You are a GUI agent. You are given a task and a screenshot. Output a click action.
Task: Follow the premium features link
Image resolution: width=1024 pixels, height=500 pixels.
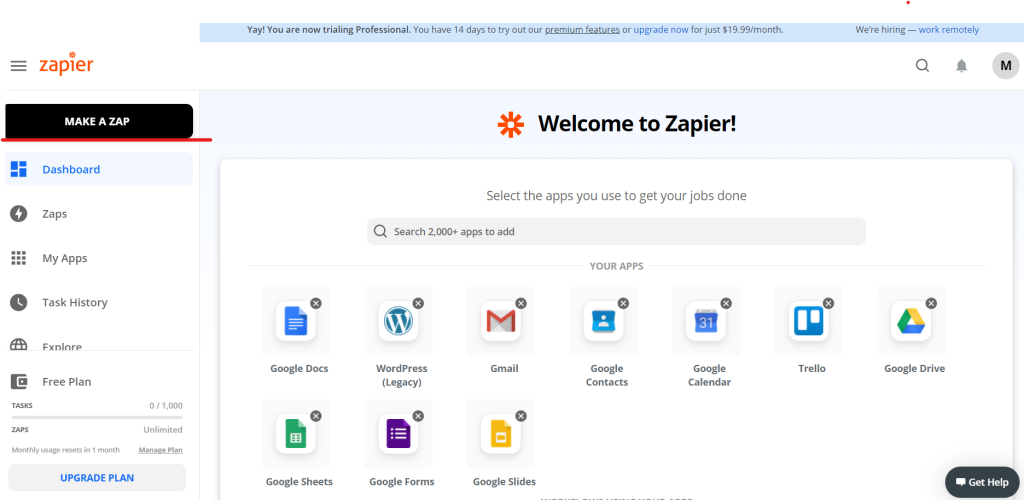pos(583,29)
